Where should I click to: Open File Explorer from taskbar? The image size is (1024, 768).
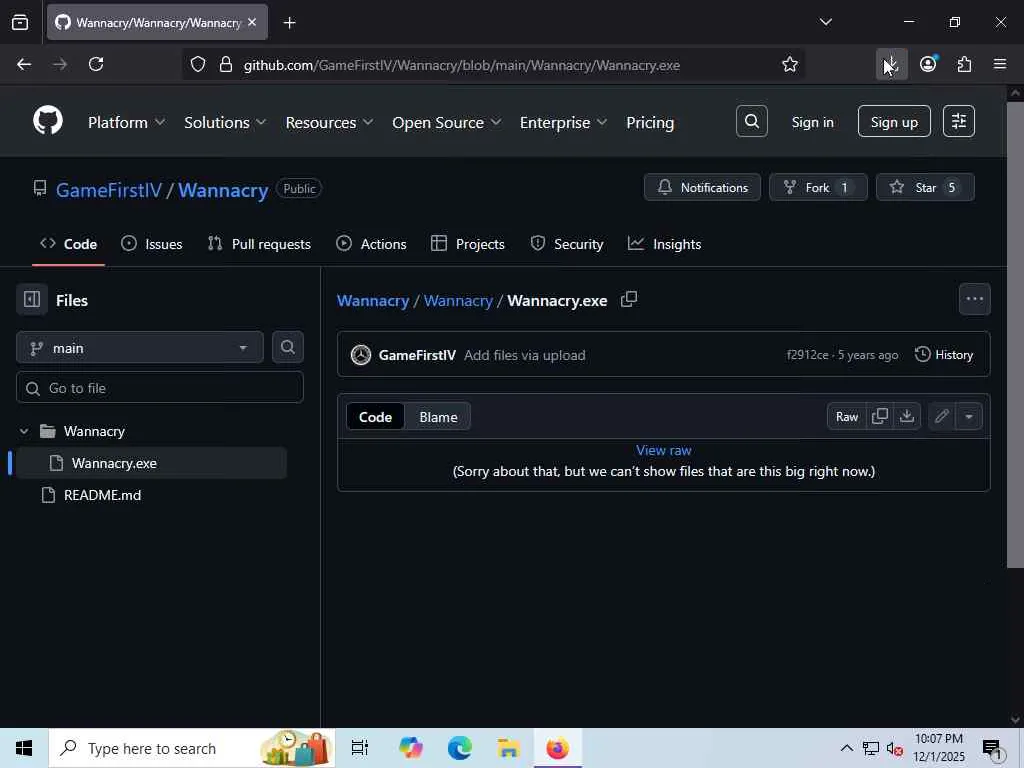tap(507, 748)
